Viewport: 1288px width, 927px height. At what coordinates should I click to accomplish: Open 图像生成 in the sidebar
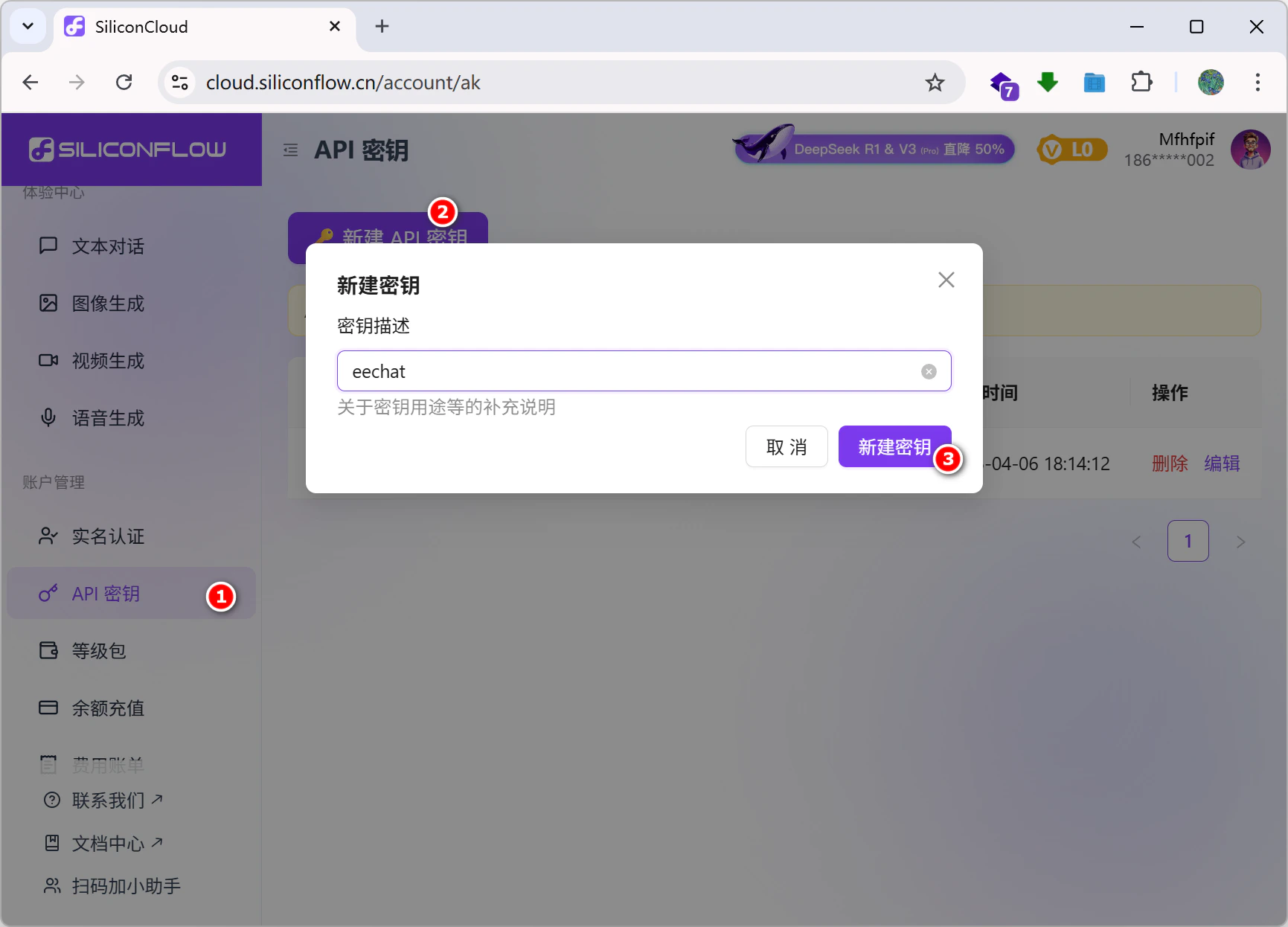pyautogui.click(x=131, y=304)
